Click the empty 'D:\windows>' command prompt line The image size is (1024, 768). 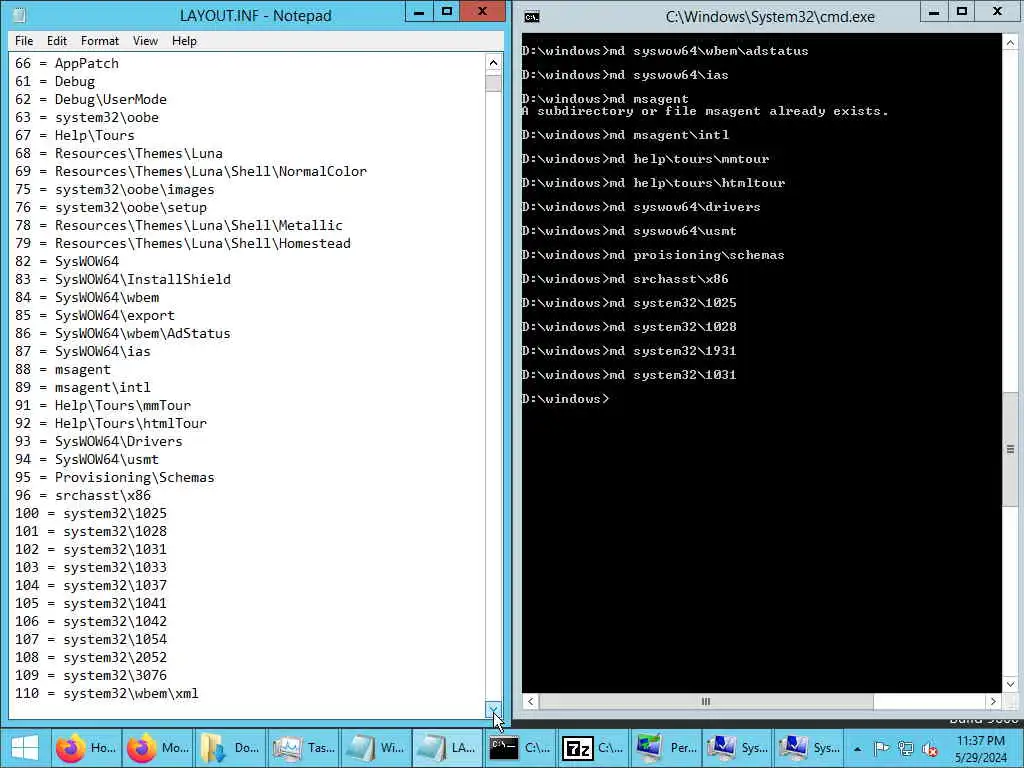[x=566, y=398]
